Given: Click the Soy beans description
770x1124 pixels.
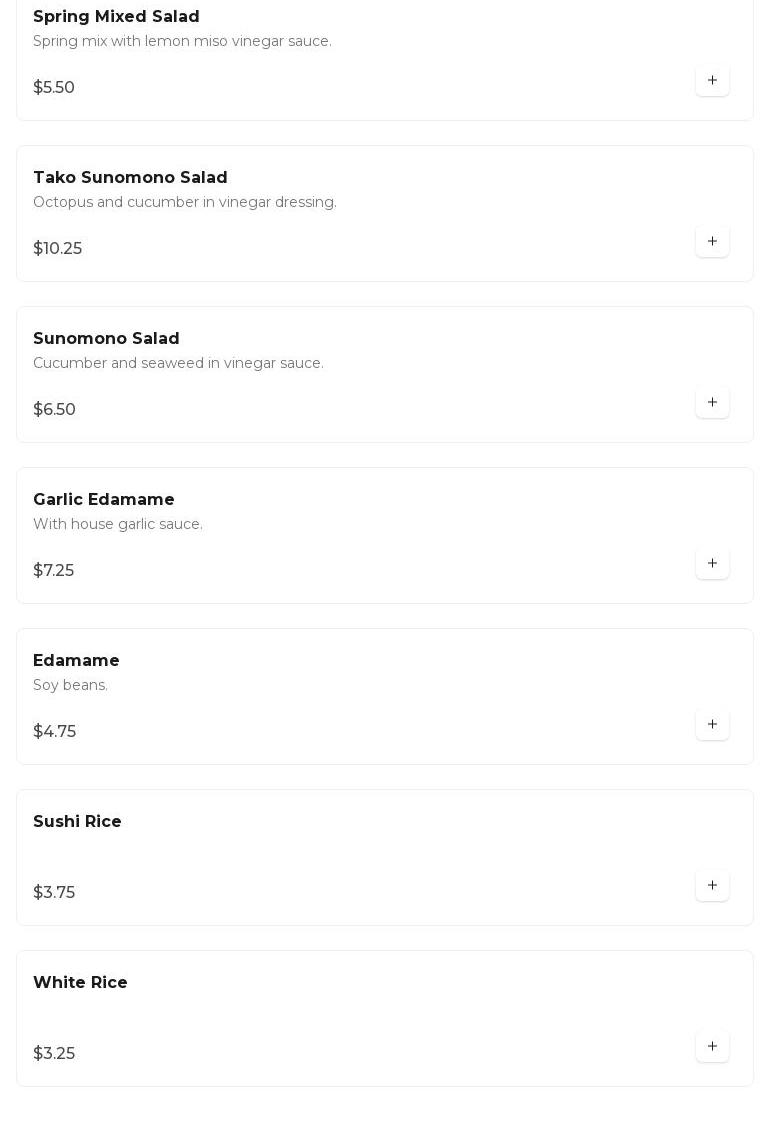Looking at the screenshot, I should [x=70, y=685].
